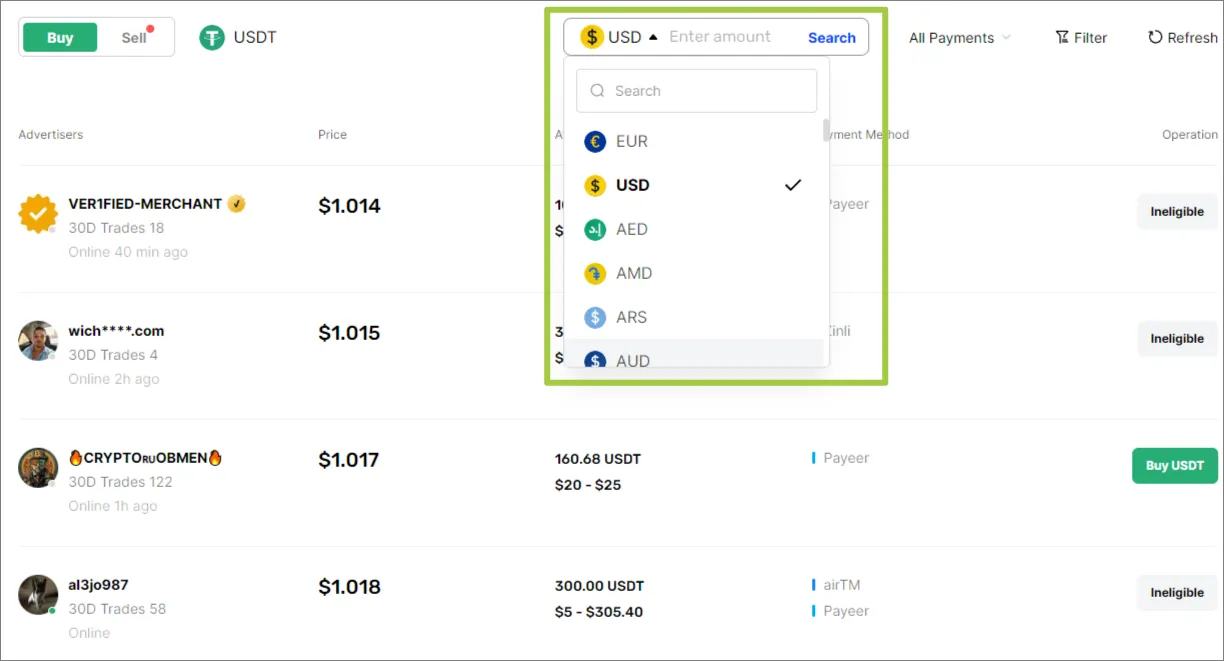The width and height of the screenshot is (1224, 661).
Task: Click the Refresh listings icon
Action: [1156, 37]
